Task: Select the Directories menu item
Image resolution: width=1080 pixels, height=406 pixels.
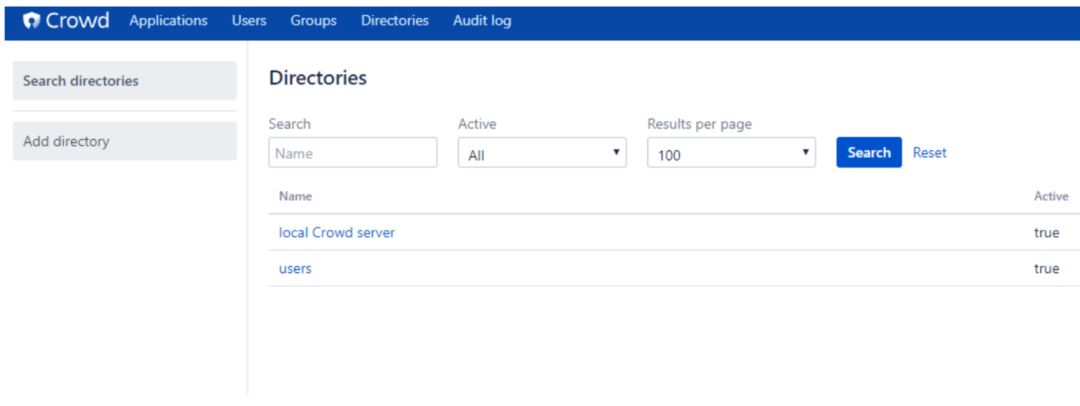Action: tap(395, 21)
